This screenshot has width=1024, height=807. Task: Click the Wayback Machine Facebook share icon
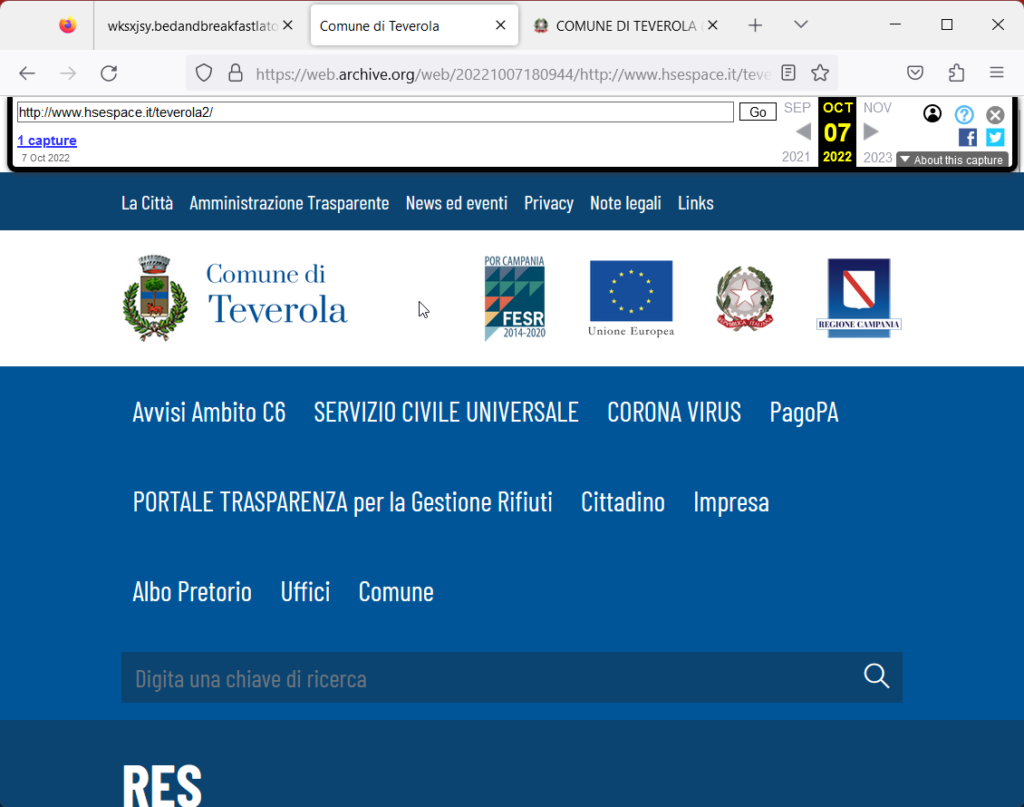(967, 137)
